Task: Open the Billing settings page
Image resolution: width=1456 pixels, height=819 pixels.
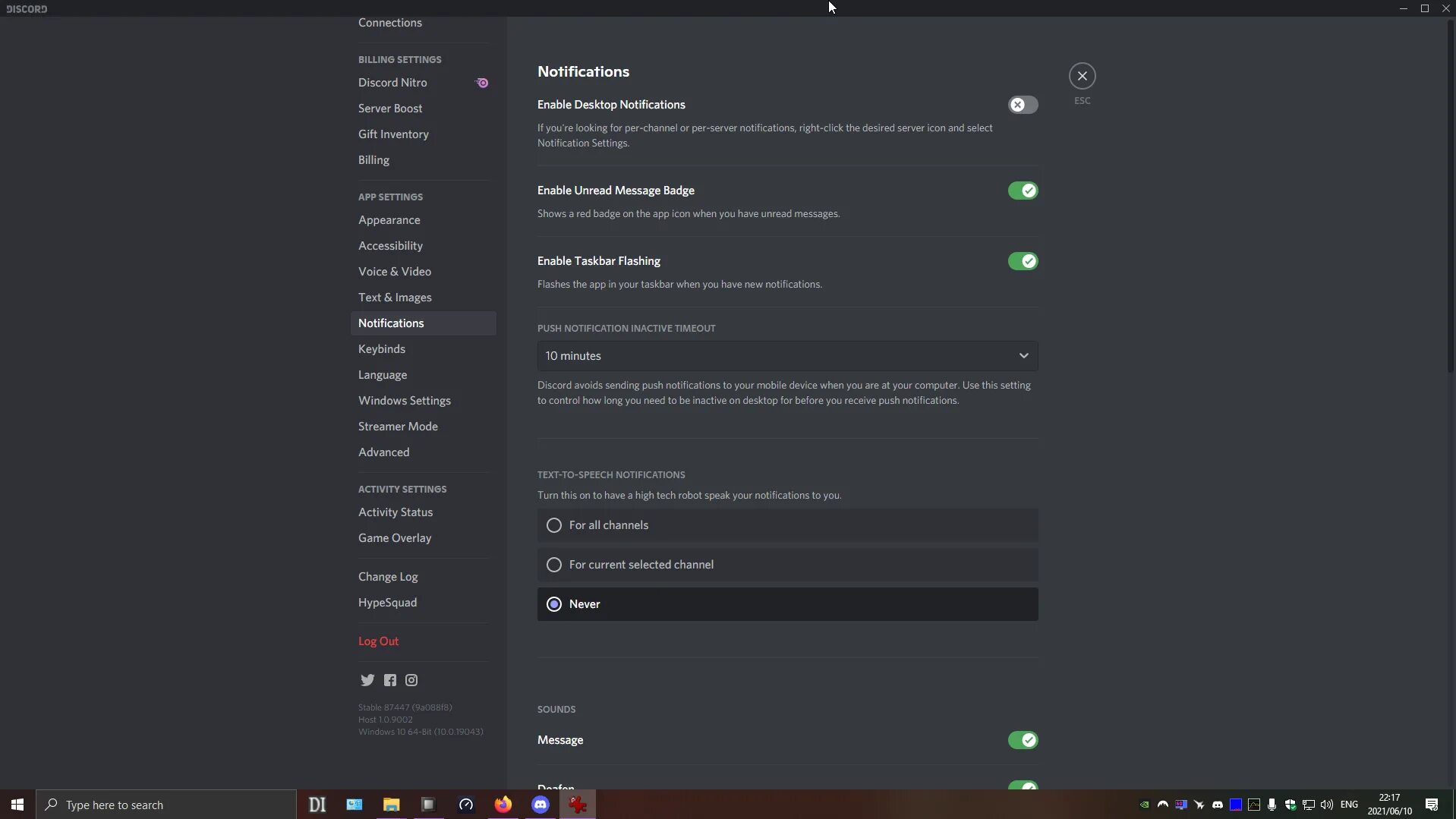Action: (x=423, y=160)
